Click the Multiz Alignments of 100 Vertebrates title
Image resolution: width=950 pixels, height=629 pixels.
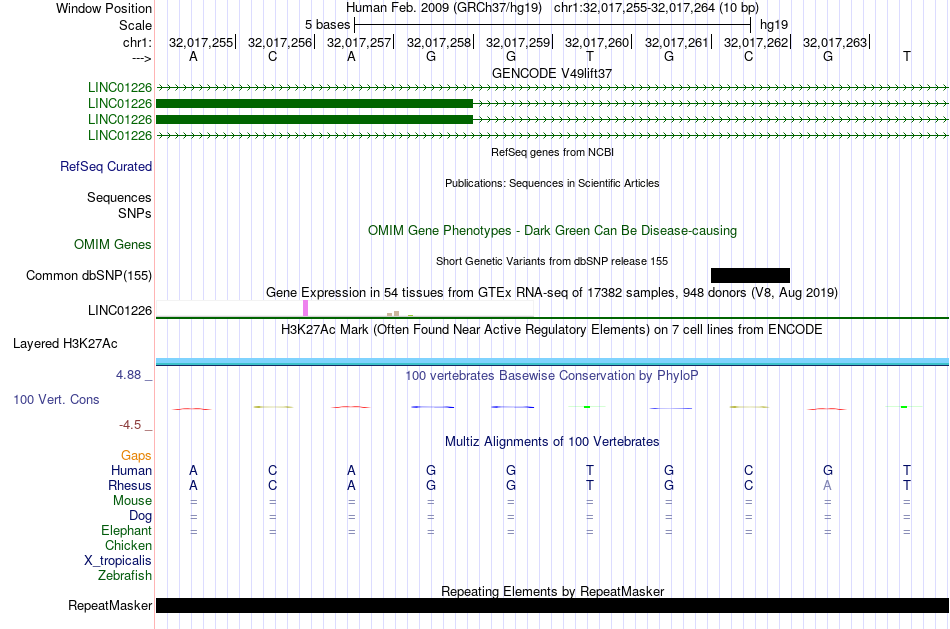tap(552, 441)
